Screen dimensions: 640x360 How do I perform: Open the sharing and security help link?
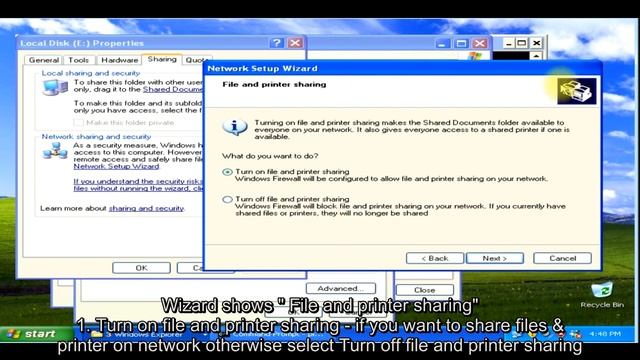click(x=146, y=209)
